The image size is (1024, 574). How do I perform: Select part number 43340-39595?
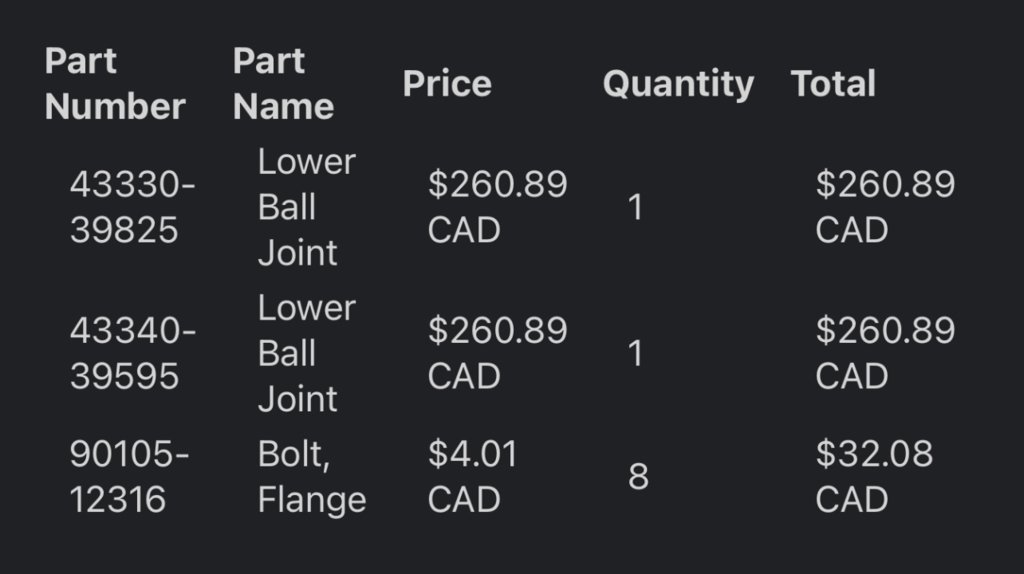pyautogui.click(x=133, y=353)
